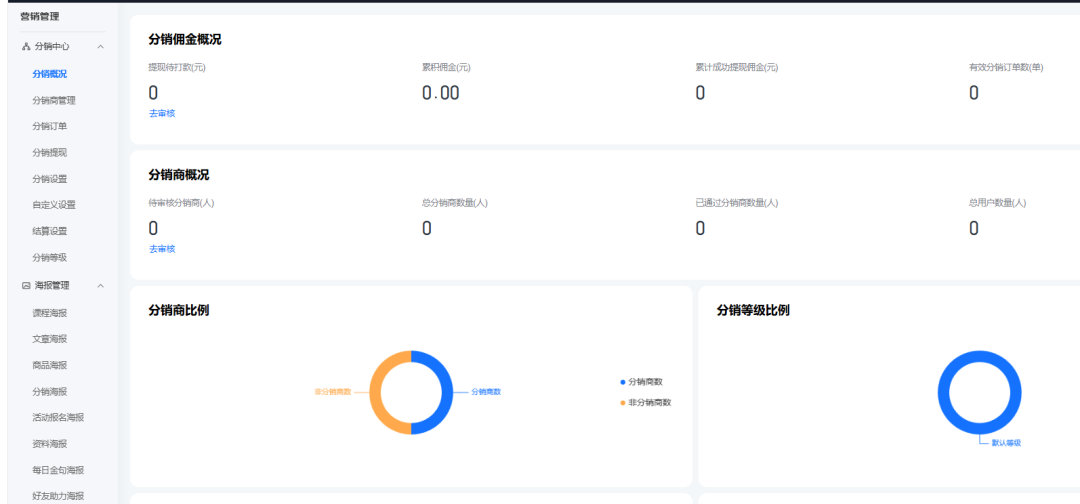Open 结算设置 in the left menu

[x=50, y=231]
